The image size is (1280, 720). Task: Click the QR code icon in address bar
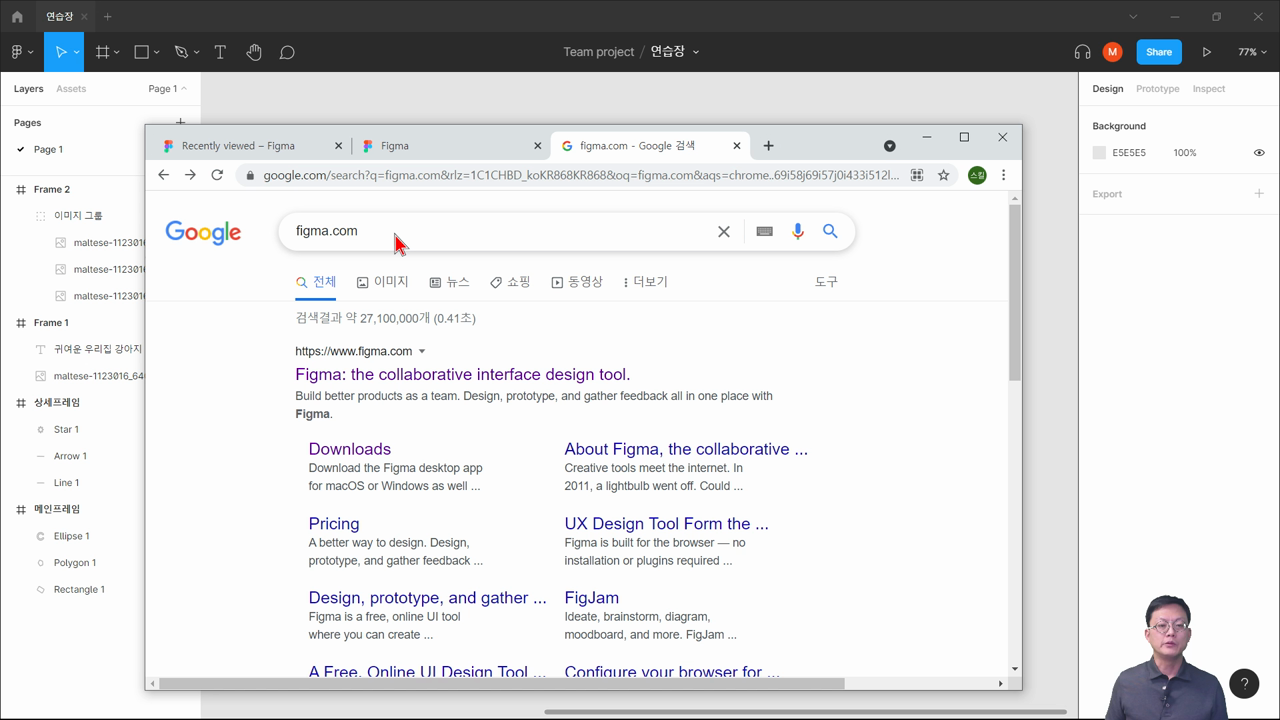pyautogui.click(x=917, y=175)
